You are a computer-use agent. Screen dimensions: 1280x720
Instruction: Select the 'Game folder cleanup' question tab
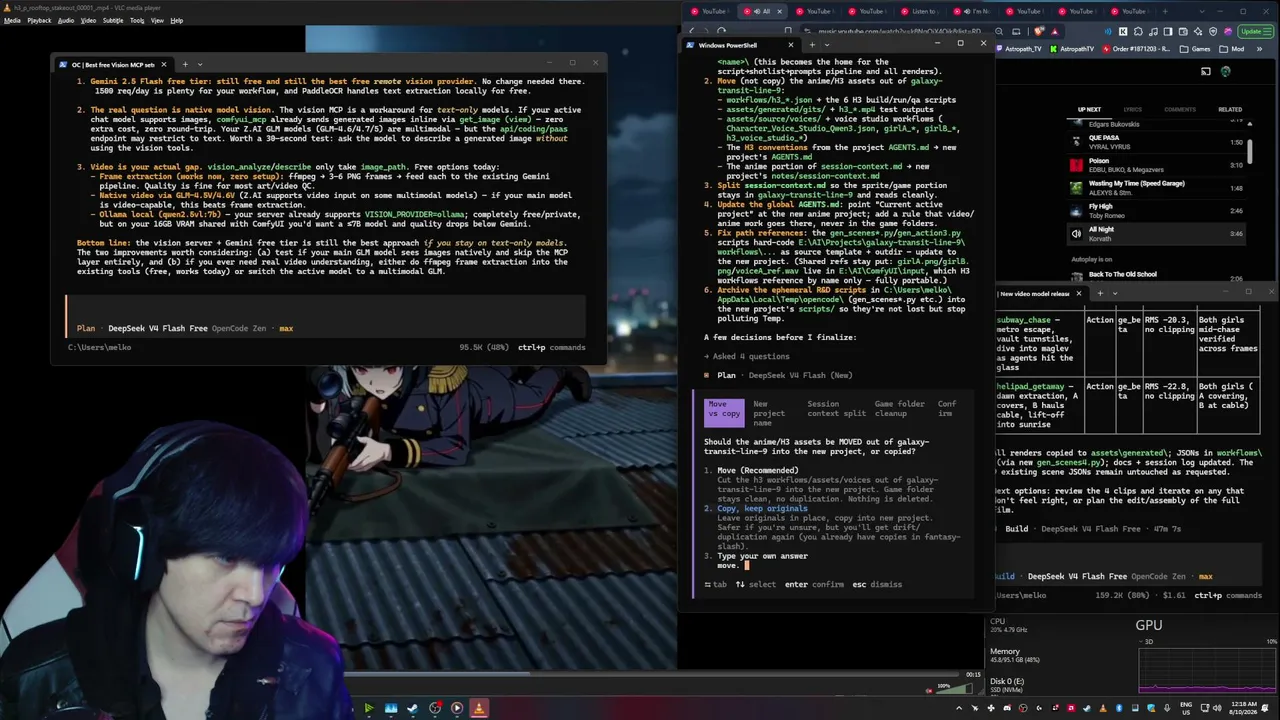pos(900,409)
